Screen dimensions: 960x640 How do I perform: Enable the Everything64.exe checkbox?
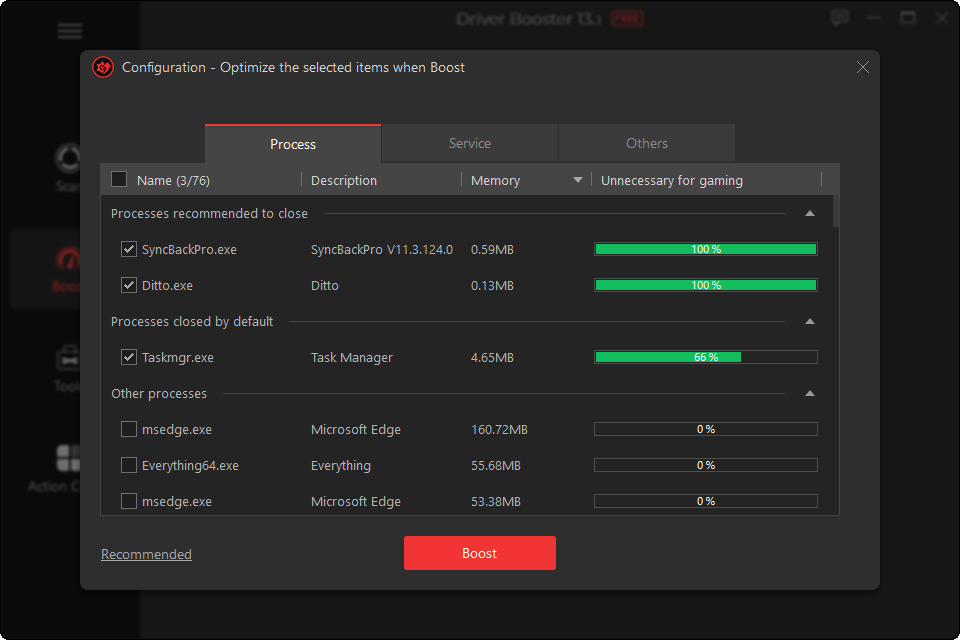coord(129,465)
